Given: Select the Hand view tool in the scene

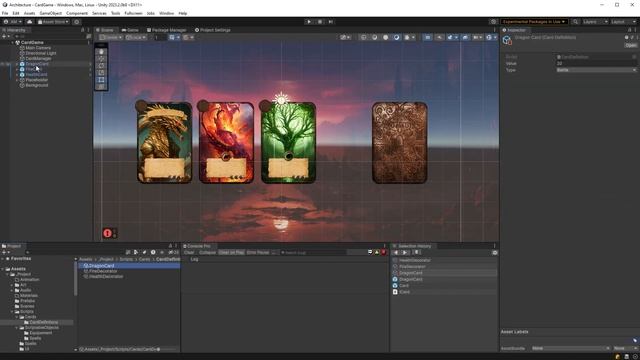Looking at the screenshot, I should pyautogui.click(x=102, y=52).
